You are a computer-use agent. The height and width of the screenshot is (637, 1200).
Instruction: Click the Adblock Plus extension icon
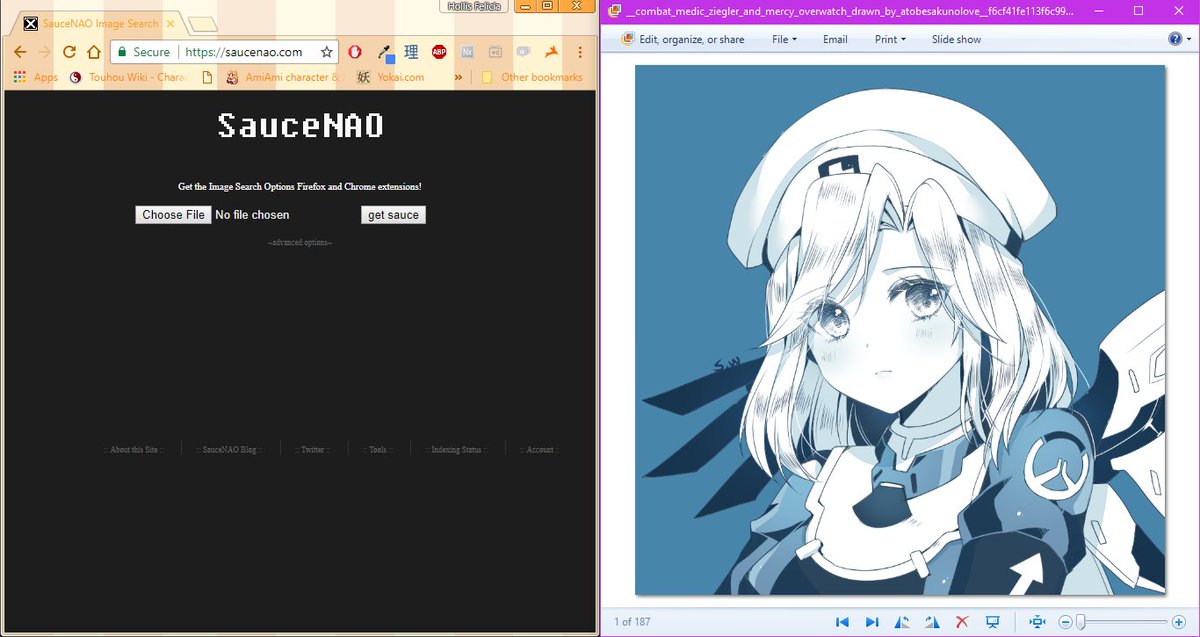pos(438,51)
